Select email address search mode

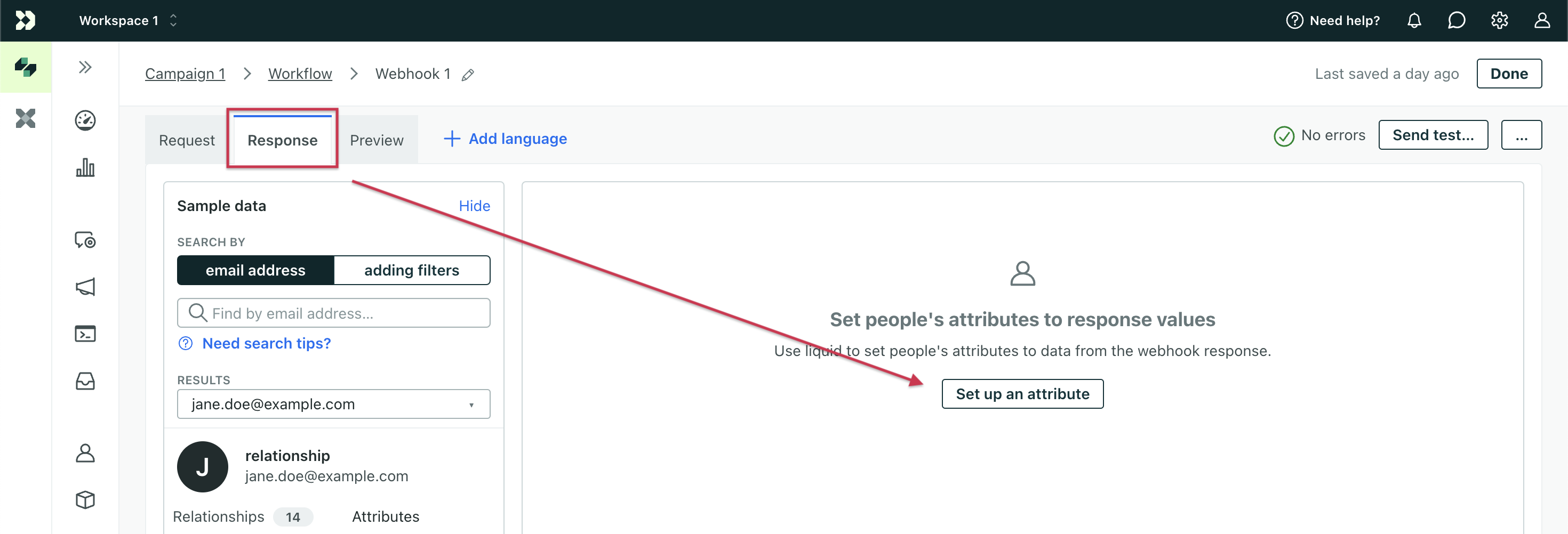click(255, 270)
